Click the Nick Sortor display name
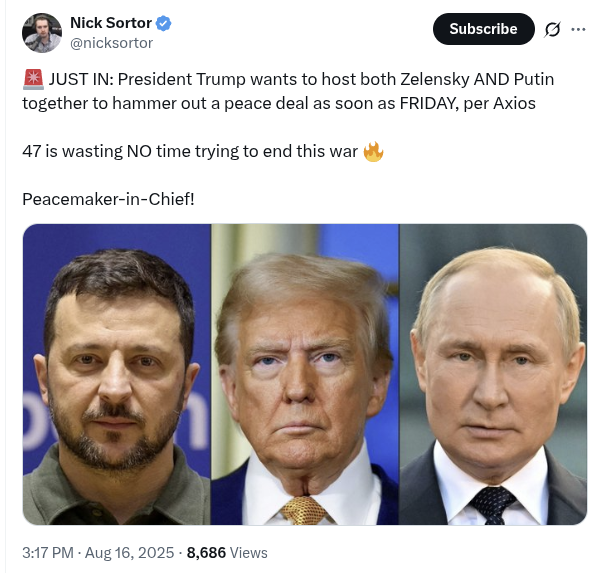This screenshot has height=573, width=604. pyautogui.click(x=111, y=23)
